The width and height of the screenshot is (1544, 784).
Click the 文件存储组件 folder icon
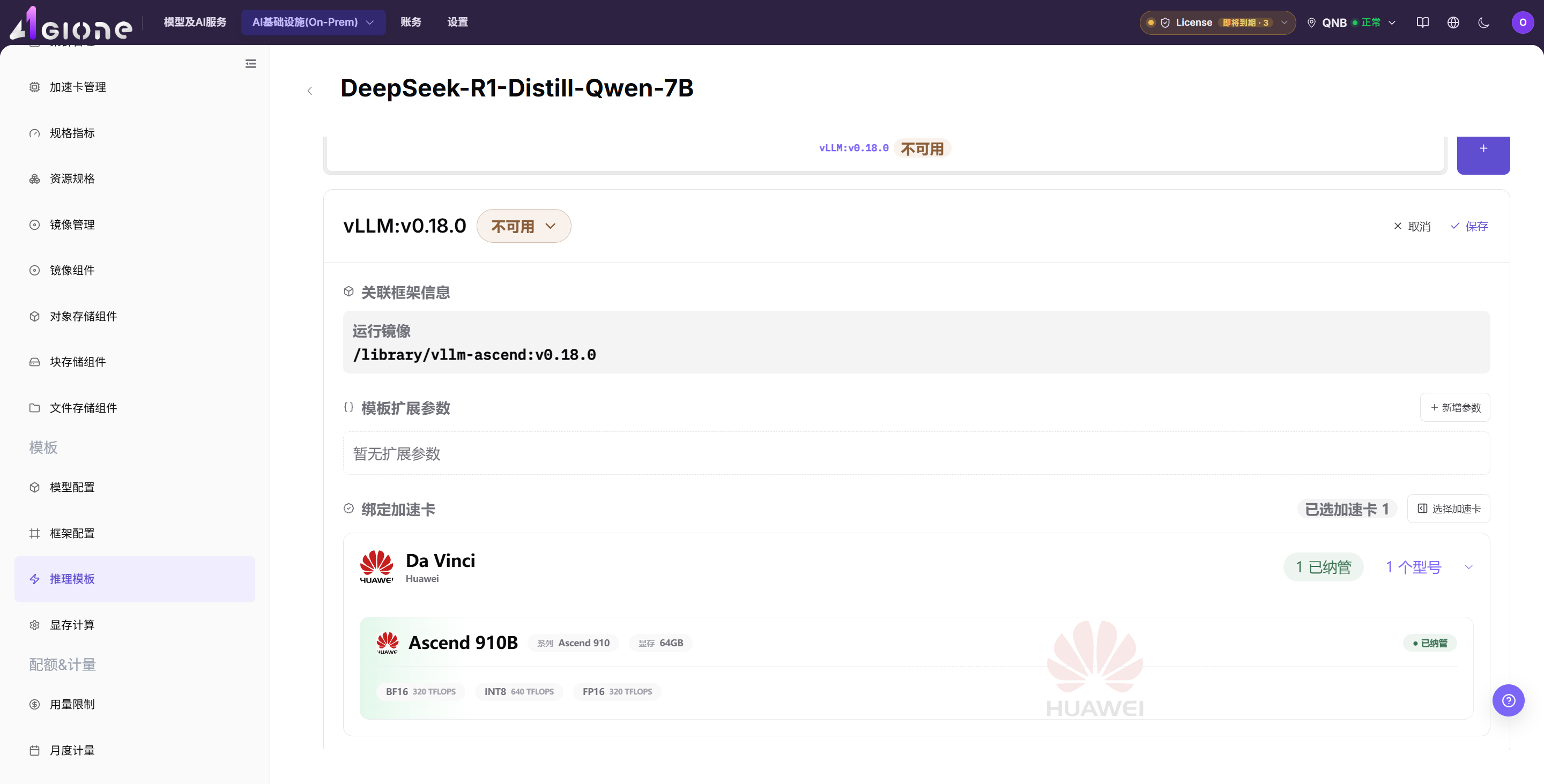click(35, 408)
